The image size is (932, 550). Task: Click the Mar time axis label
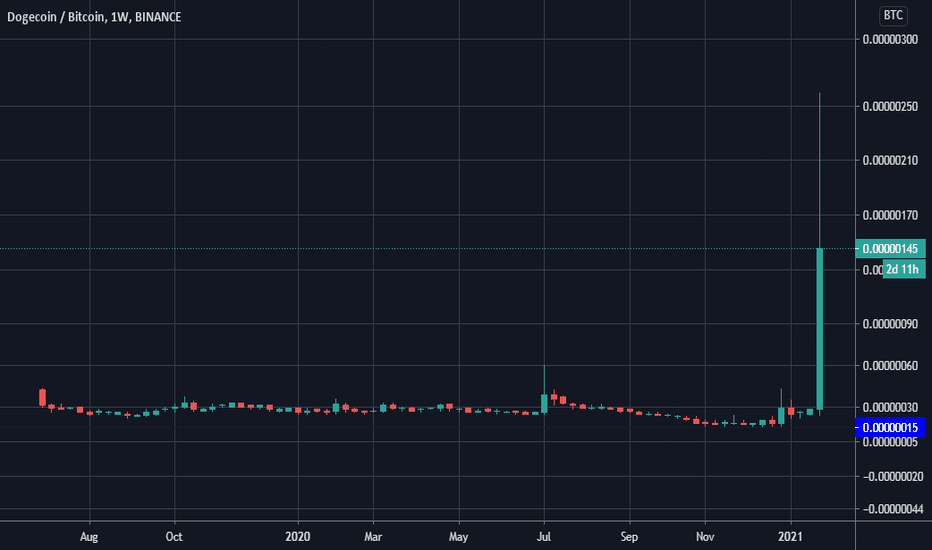tap(373, 537)
